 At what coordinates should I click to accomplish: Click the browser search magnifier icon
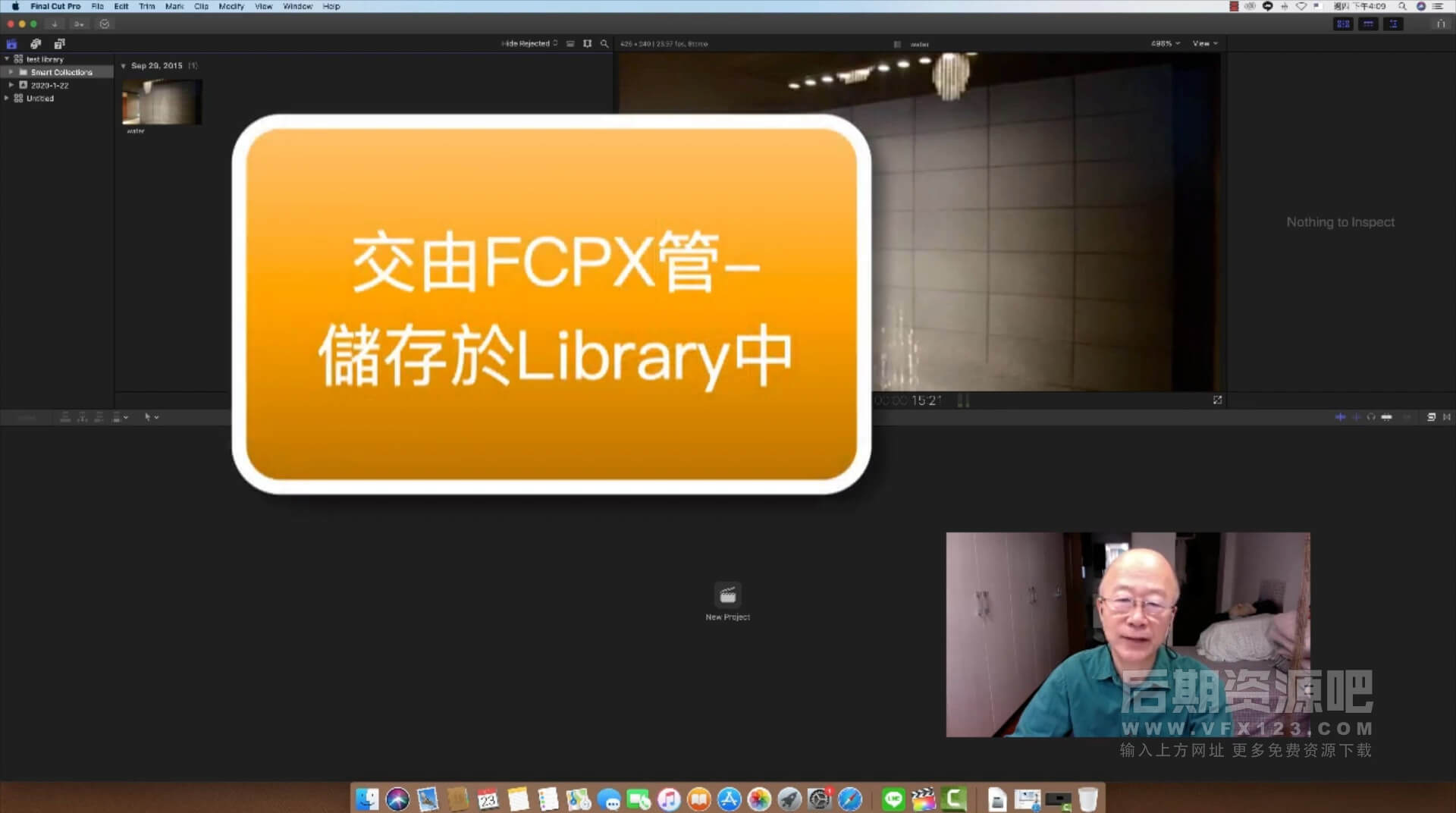(604, 44)
